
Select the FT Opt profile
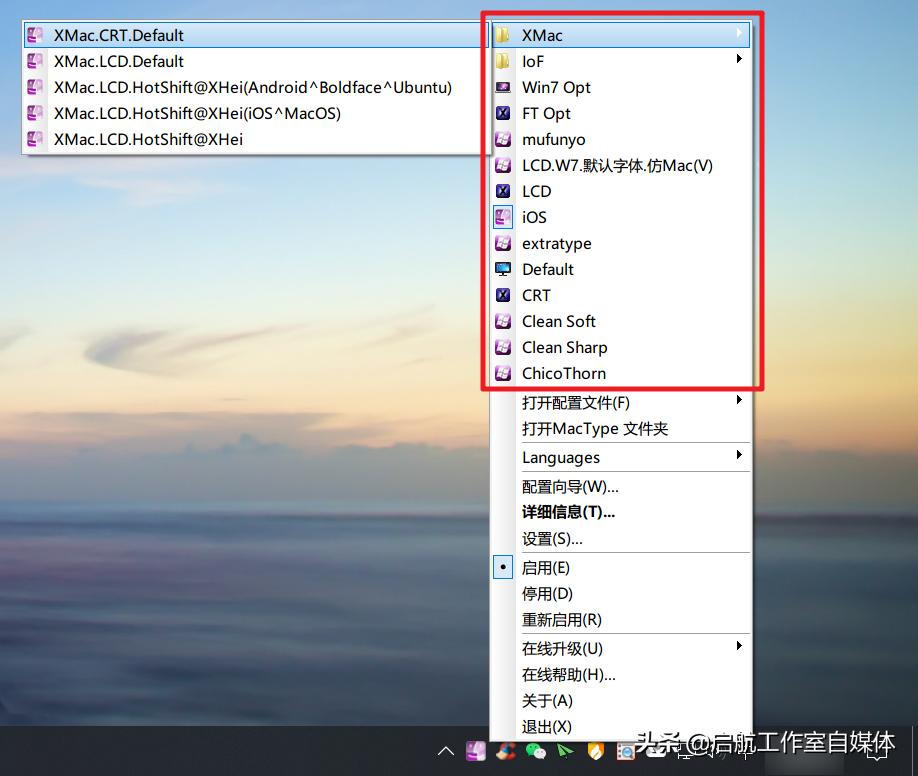(x=548, y=113)
